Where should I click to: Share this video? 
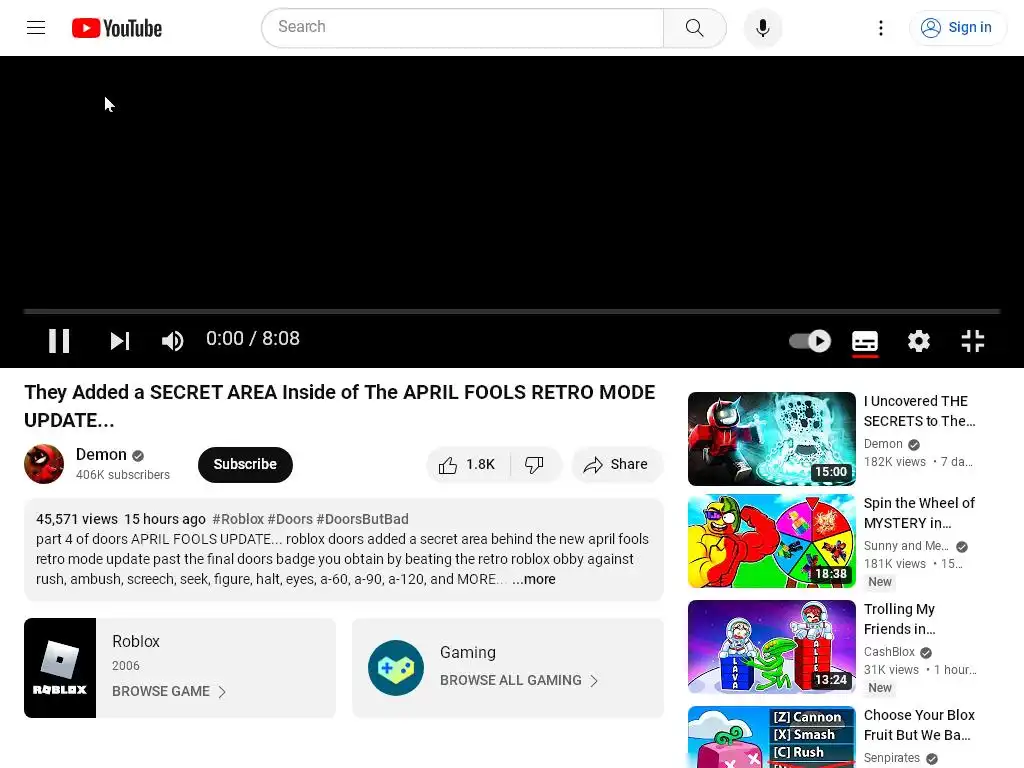[616, 464]
